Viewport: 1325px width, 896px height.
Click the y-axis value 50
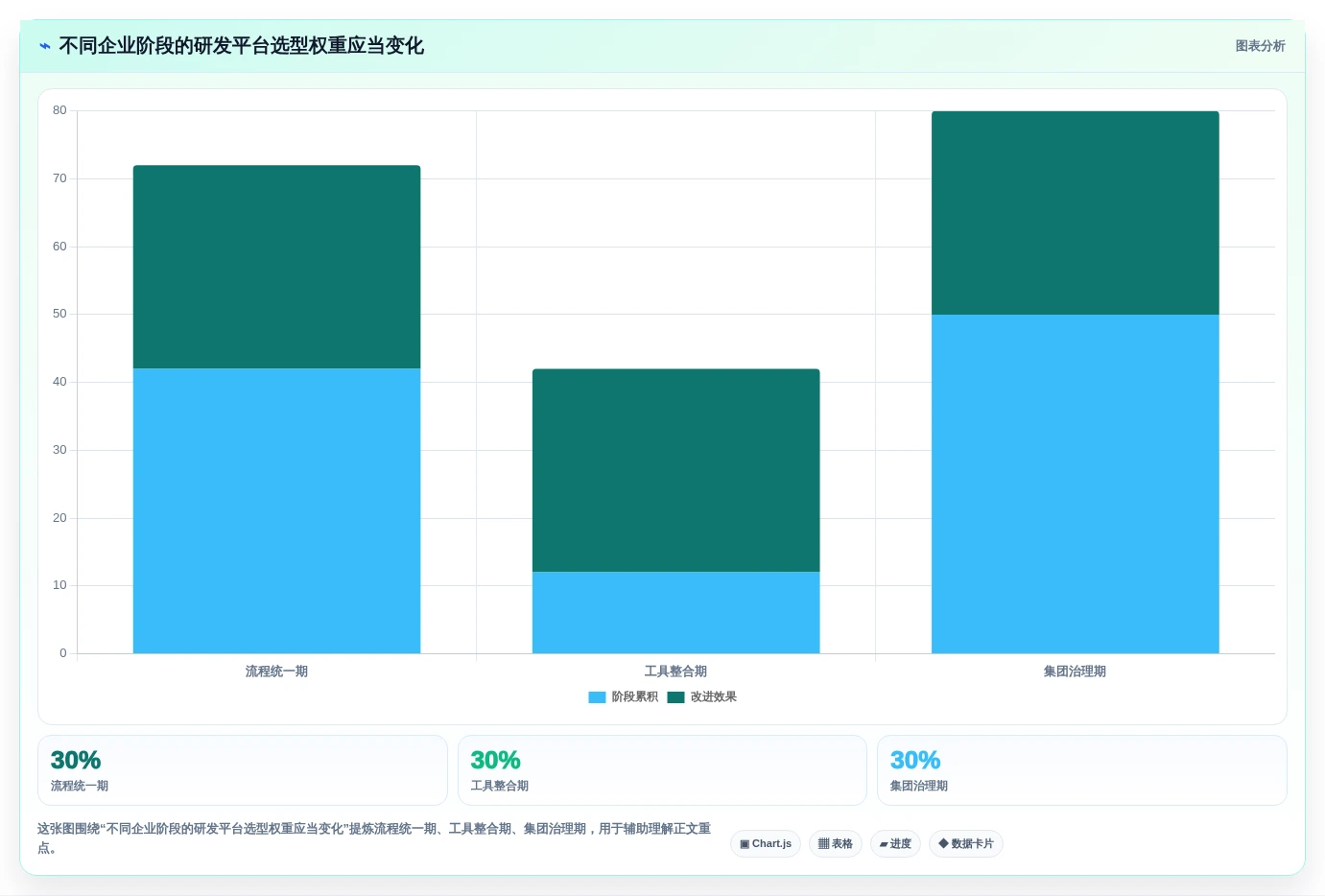click(x=59, y=314)
